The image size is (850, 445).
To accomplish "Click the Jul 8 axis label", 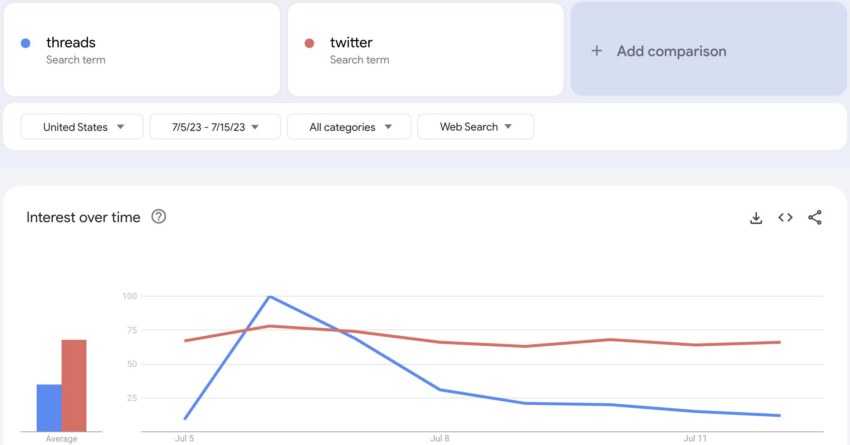I will (439, 438).
